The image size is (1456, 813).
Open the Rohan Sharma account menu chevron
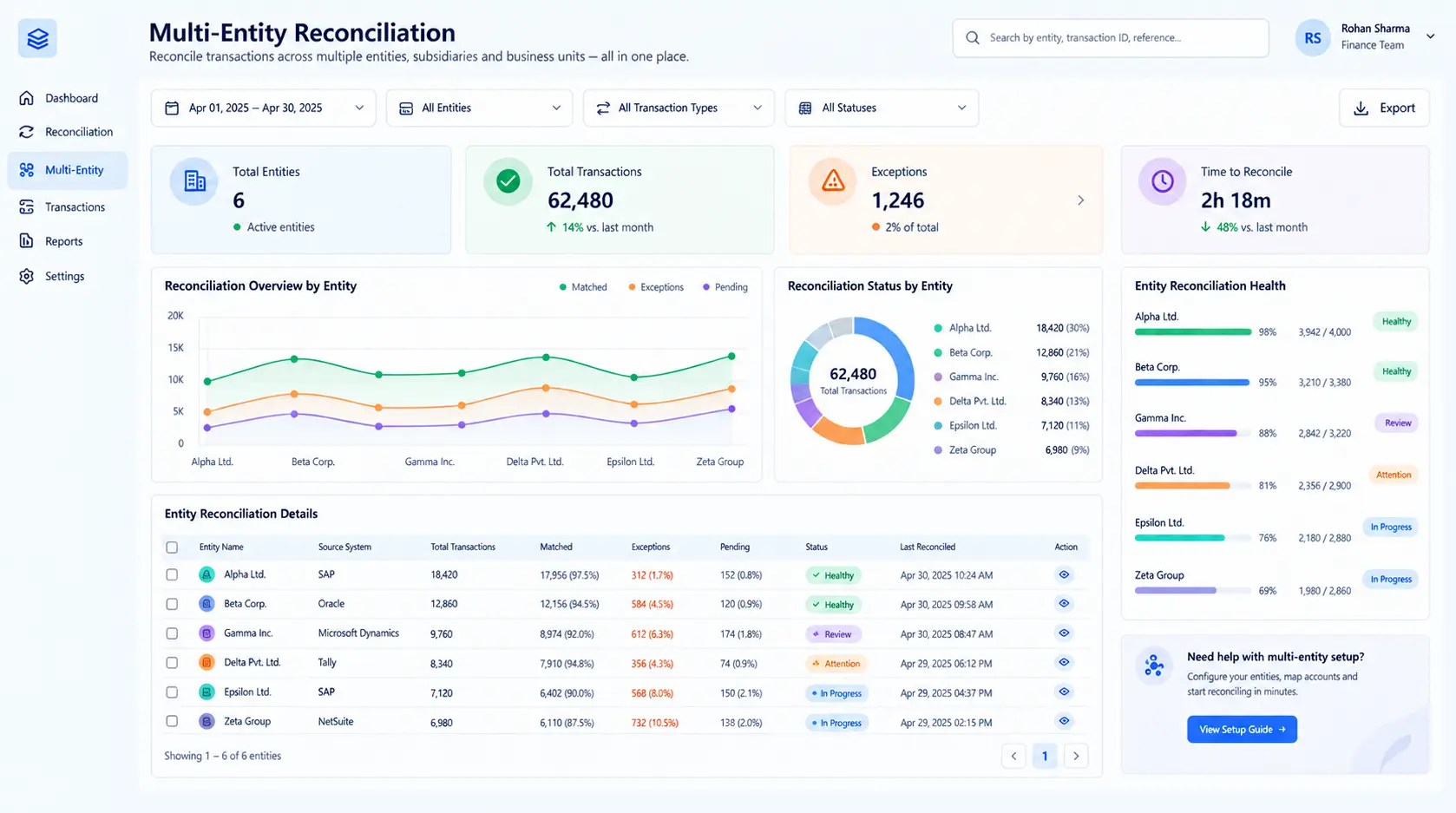click(x=1431, y=36)
